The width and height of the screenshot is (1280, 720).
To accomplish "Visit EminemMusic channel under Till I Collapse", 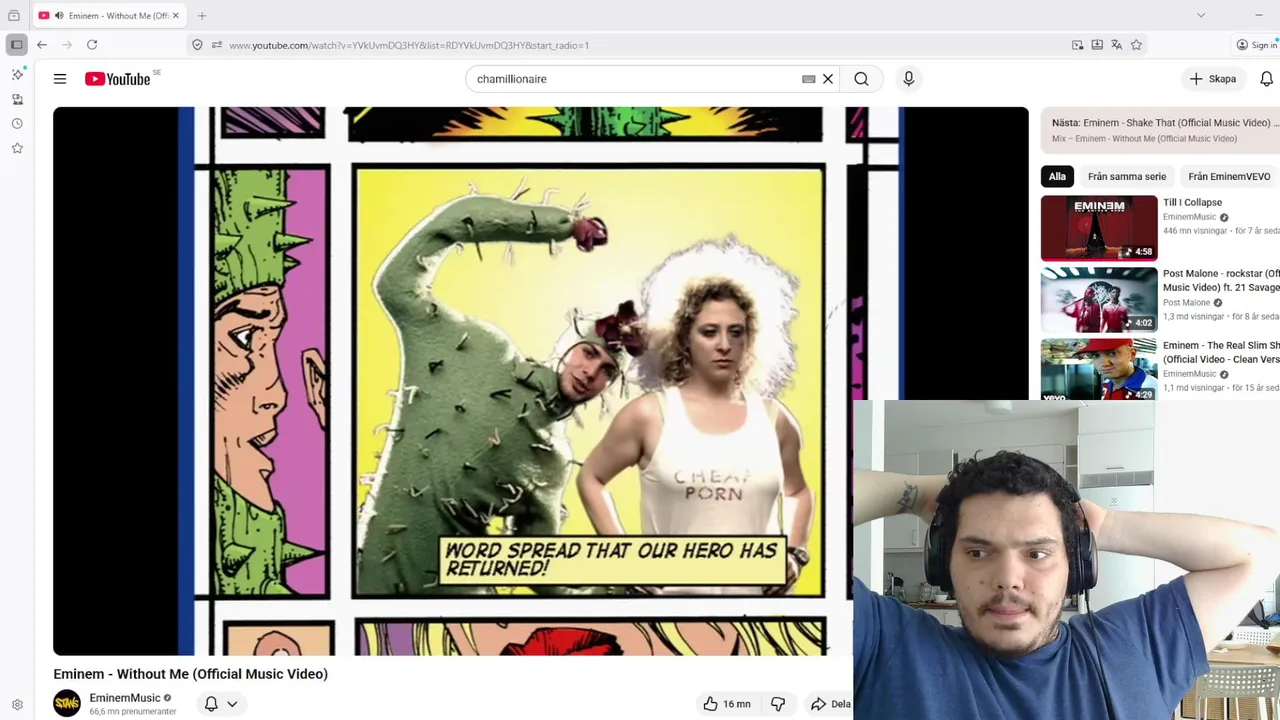I will (1189, 217).
